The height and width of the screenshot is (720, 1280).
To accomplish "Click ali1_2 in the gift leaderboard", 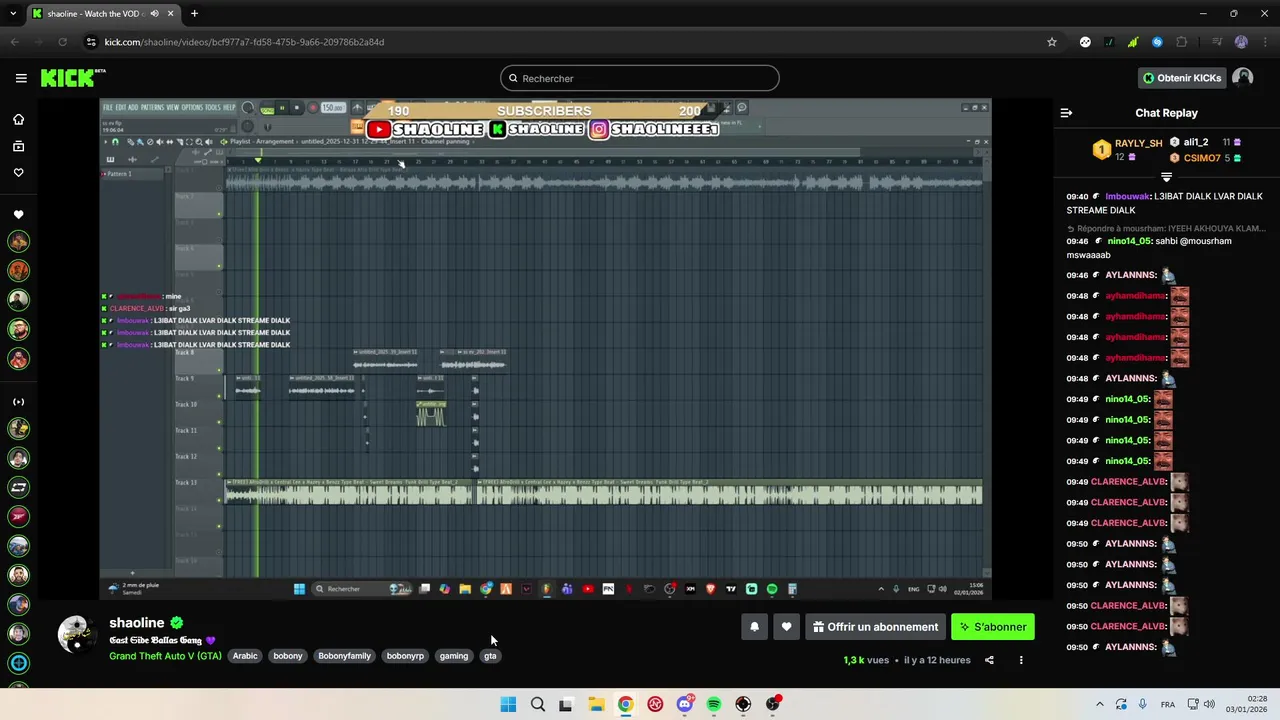I will (x=1196, y=142).
